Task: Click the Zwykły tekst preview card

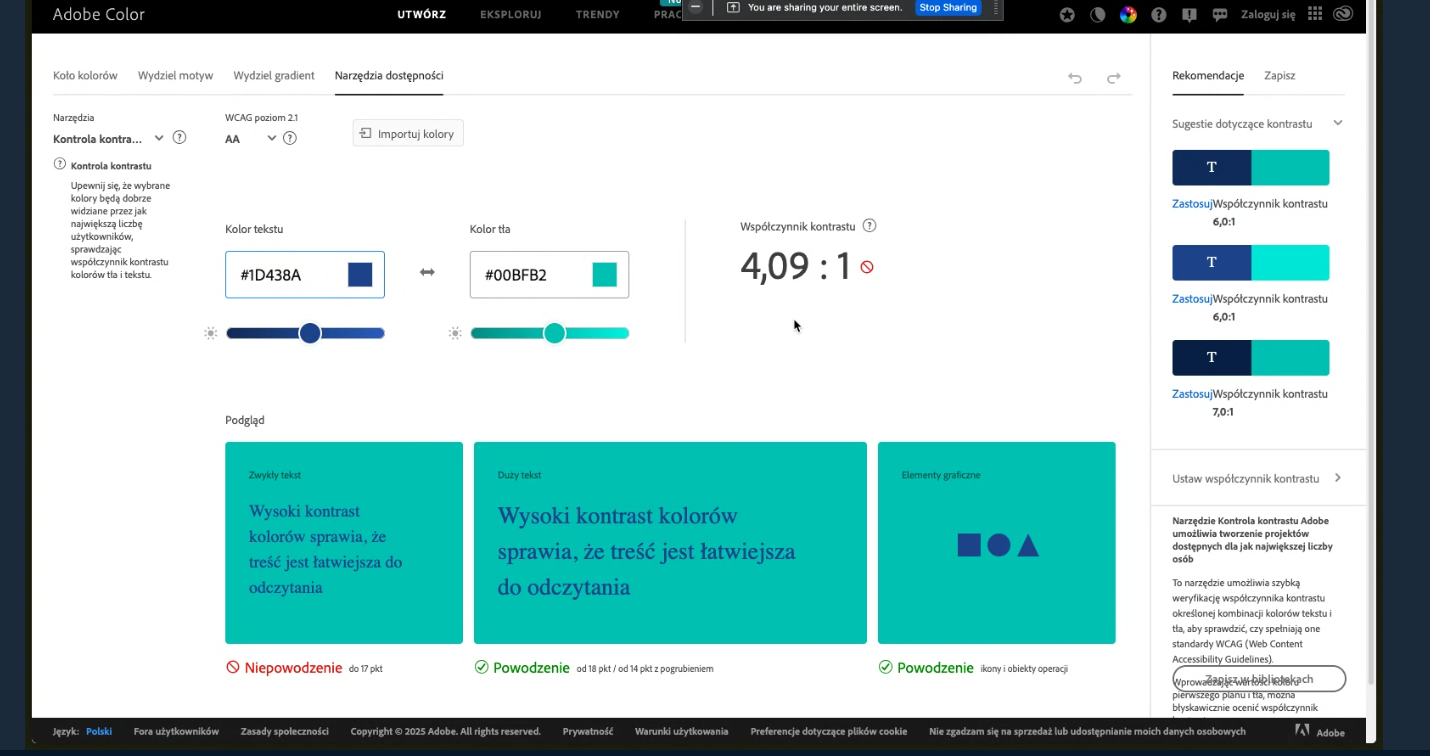Action: coord(344,543)
